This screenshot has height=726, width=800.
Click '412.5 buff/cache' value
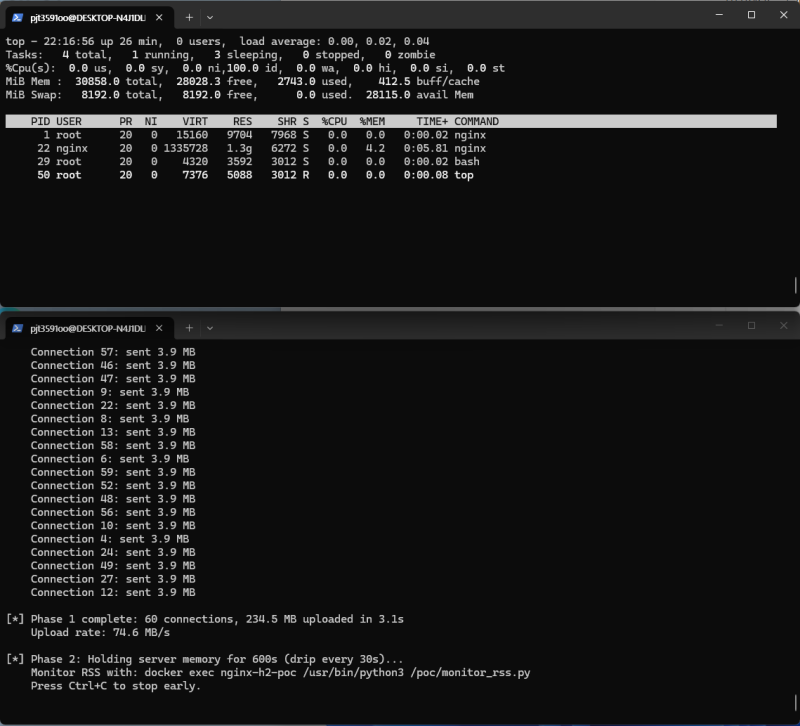pos(429,82)
